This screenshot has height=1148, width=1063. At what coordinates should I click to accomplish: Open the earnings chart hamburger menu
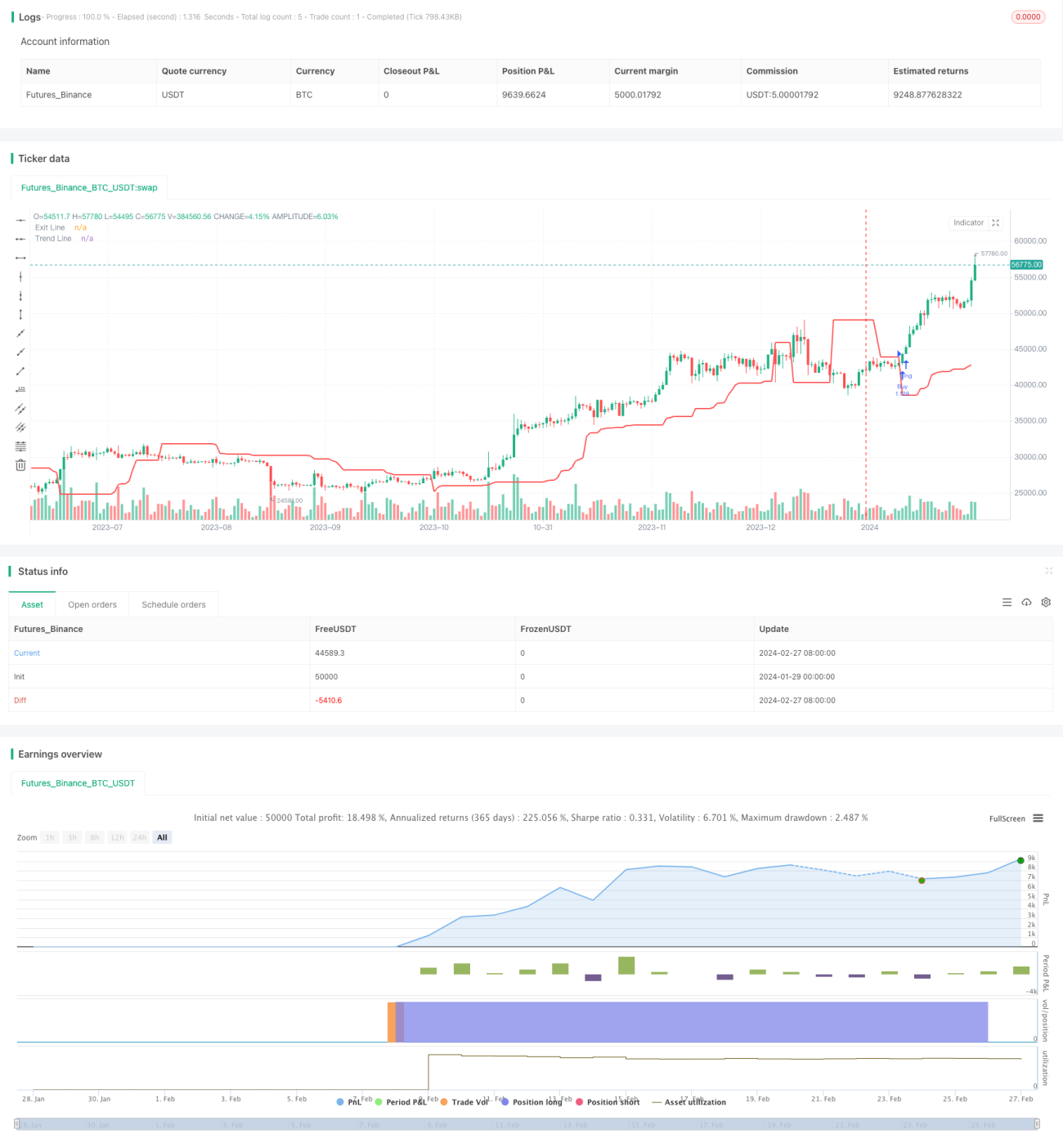coord(1038,818)
